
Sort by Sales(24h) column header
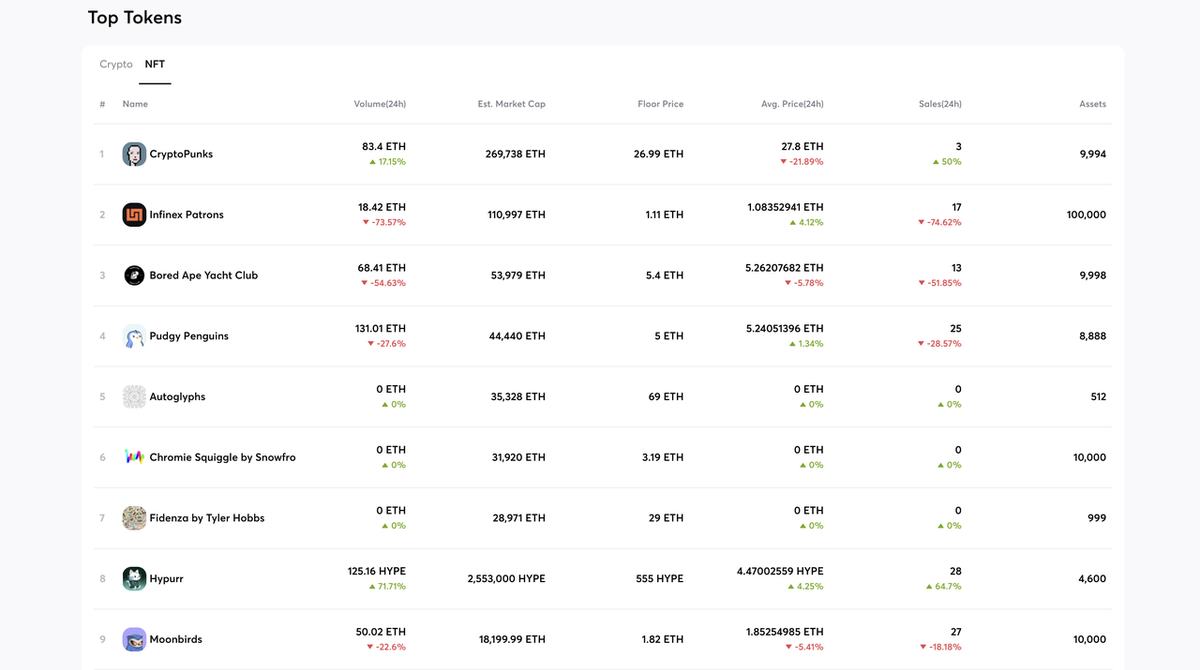pyautogui.click(x=940, y=104)
